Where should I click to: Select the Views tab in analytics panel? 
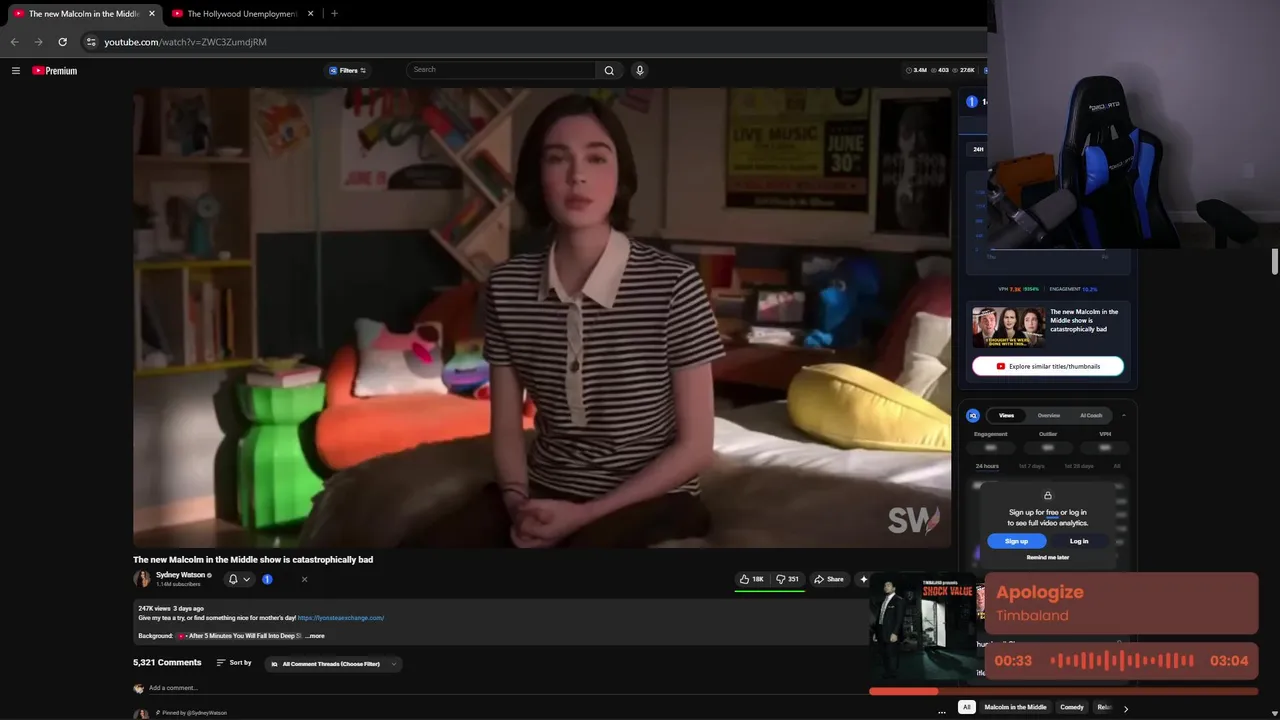(1006, 415)
